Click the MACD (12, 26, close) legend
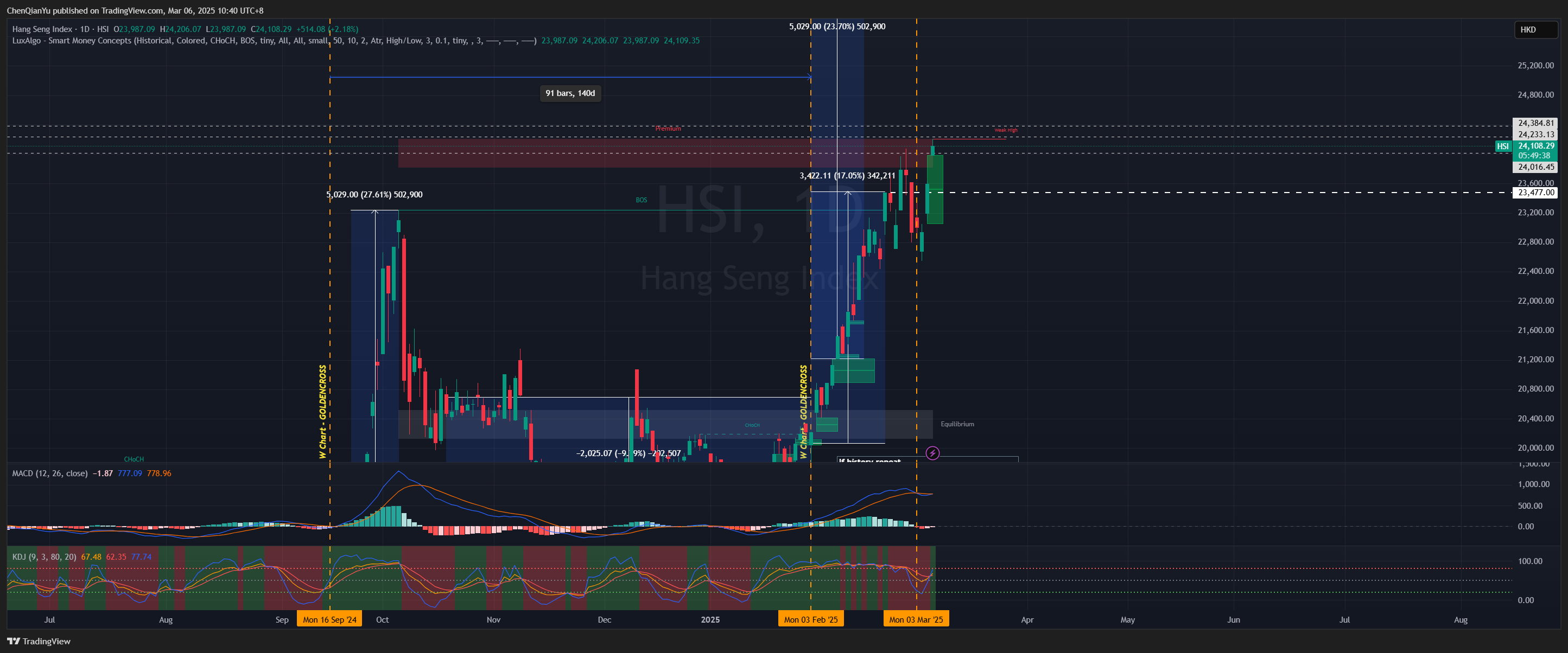This screenshot has width=1568, height=653. pos(50,473)
